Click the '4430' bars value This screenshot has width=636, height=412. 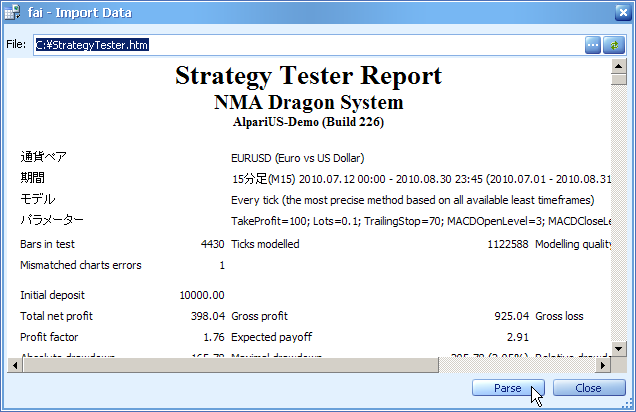(x=213, y=244)
